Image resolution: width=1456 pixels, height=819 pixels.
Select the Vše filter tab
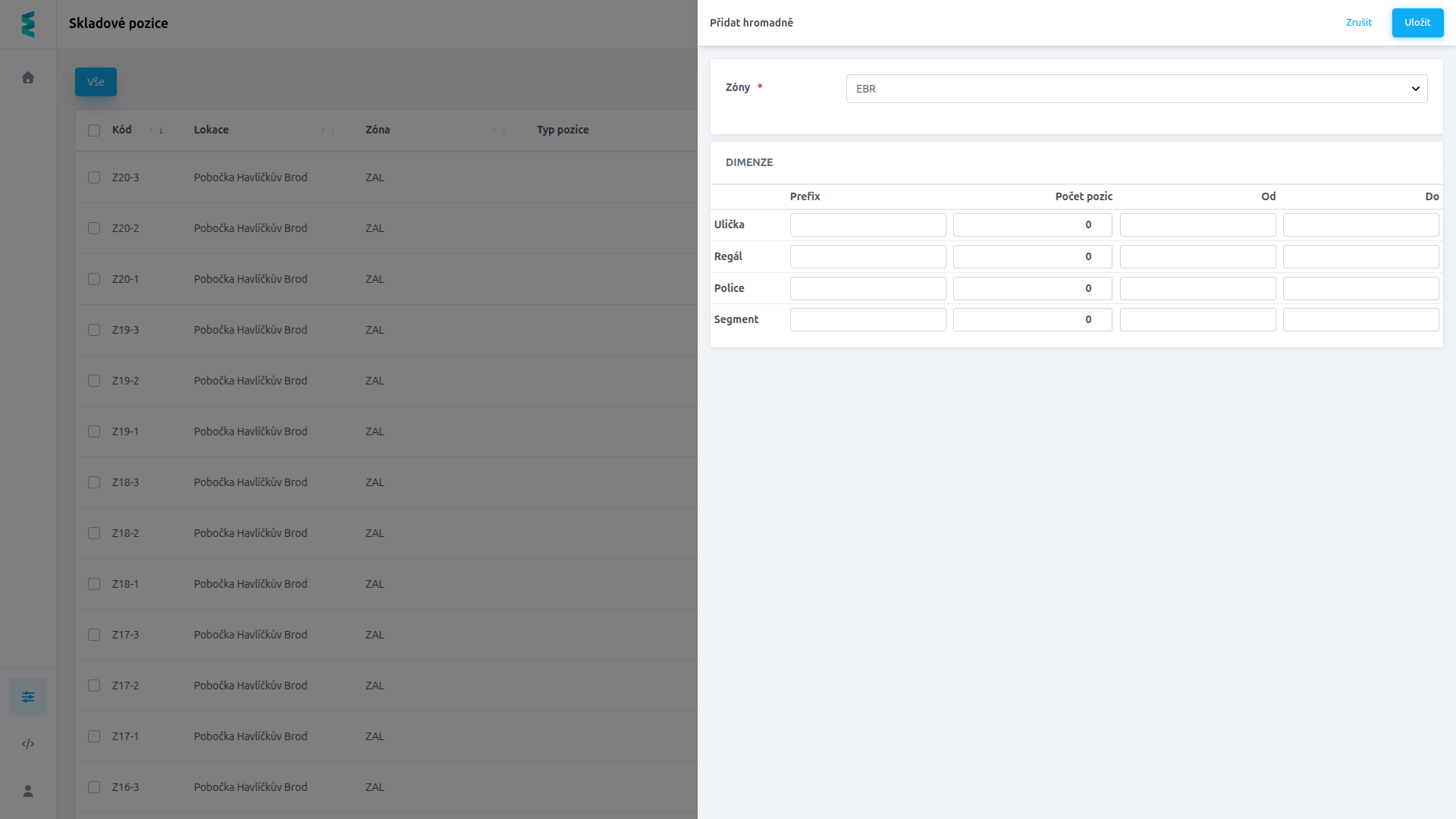[96, 82]
